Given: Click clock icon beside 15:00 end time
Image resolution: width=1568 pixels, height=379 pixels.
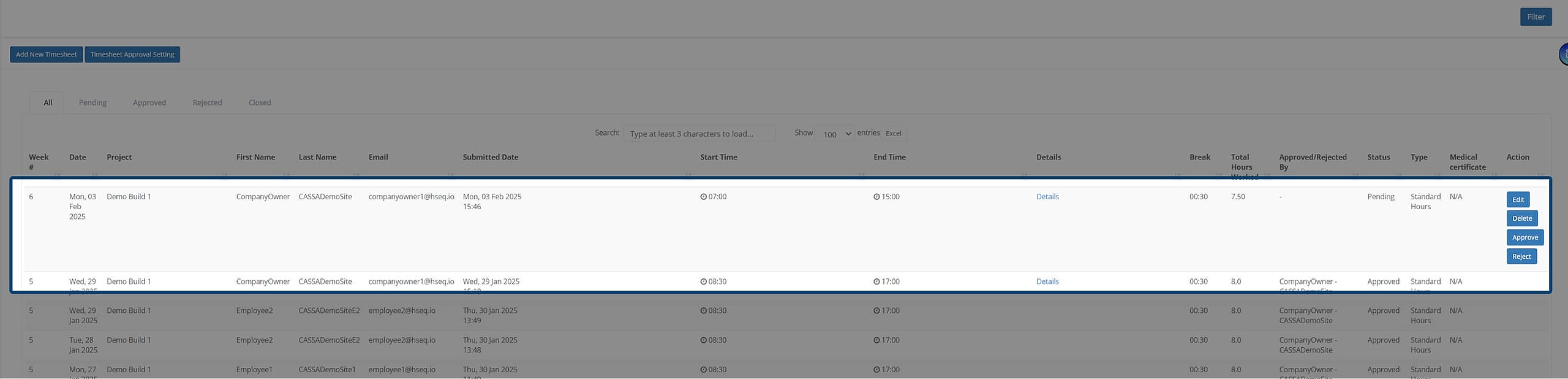Looking at the screenshot, I should coord(876,197).
